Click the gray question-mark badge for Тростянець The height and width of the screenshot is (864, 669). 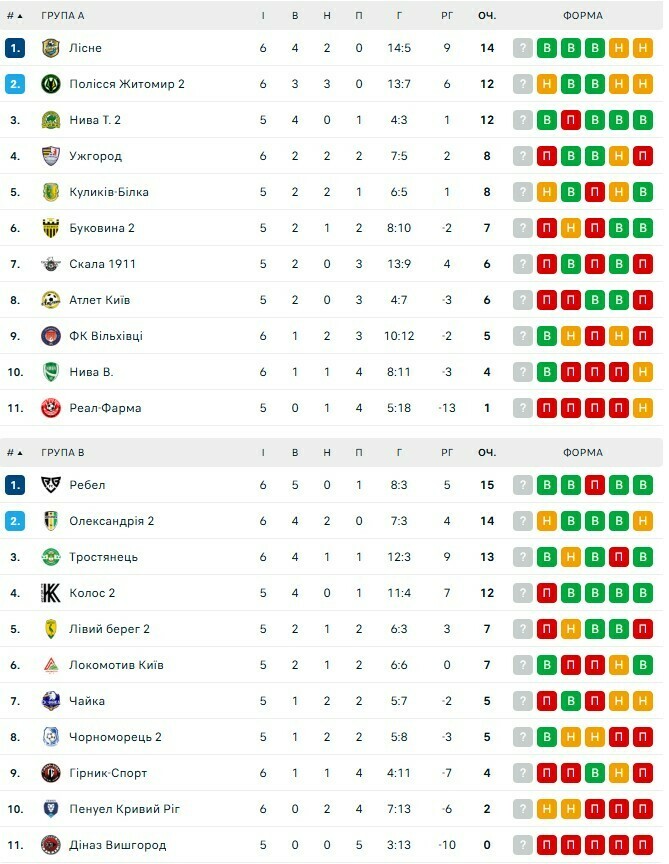tap(523, 557)
